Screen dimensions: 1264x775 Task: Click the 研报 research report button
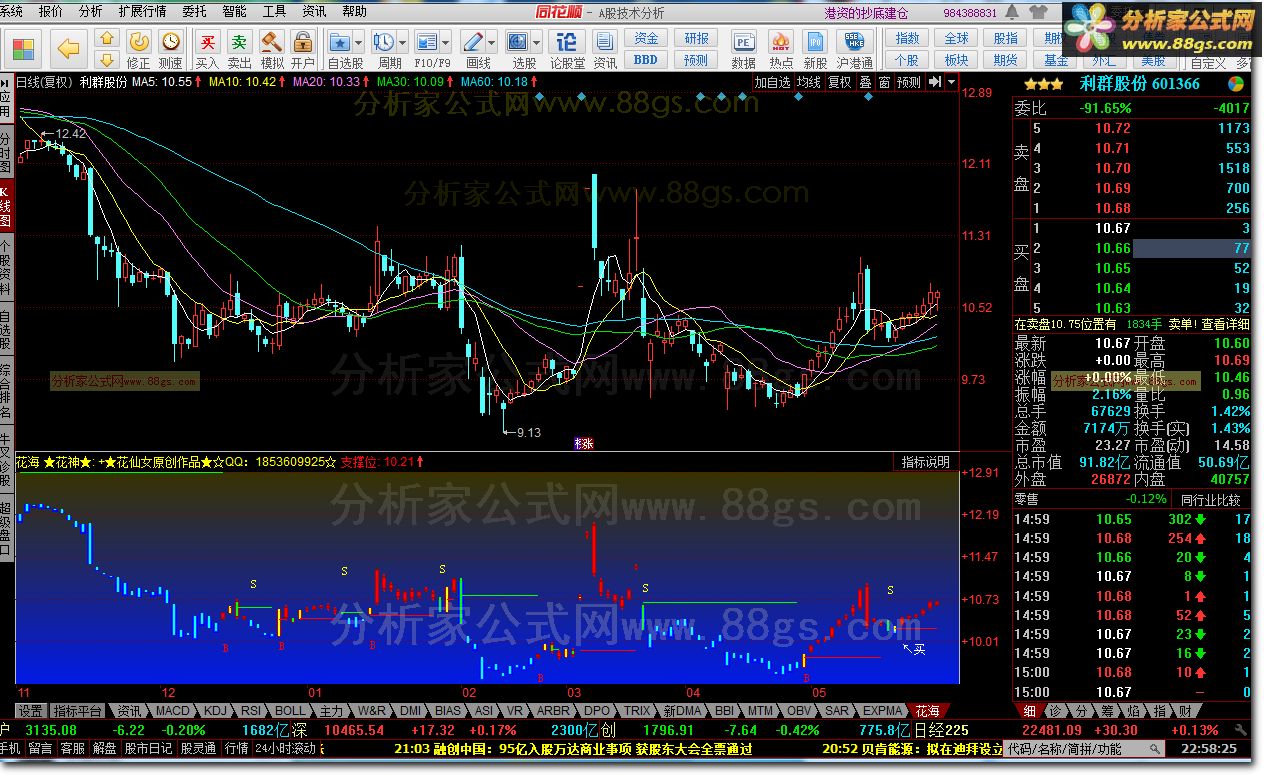696,38
